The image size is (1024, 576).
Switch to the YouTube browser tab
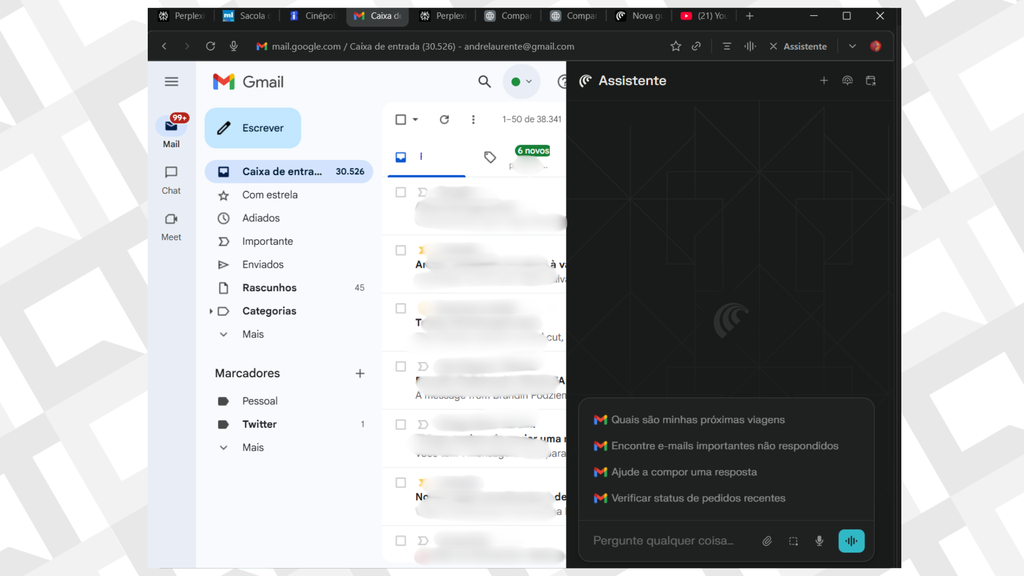(703, 16)
